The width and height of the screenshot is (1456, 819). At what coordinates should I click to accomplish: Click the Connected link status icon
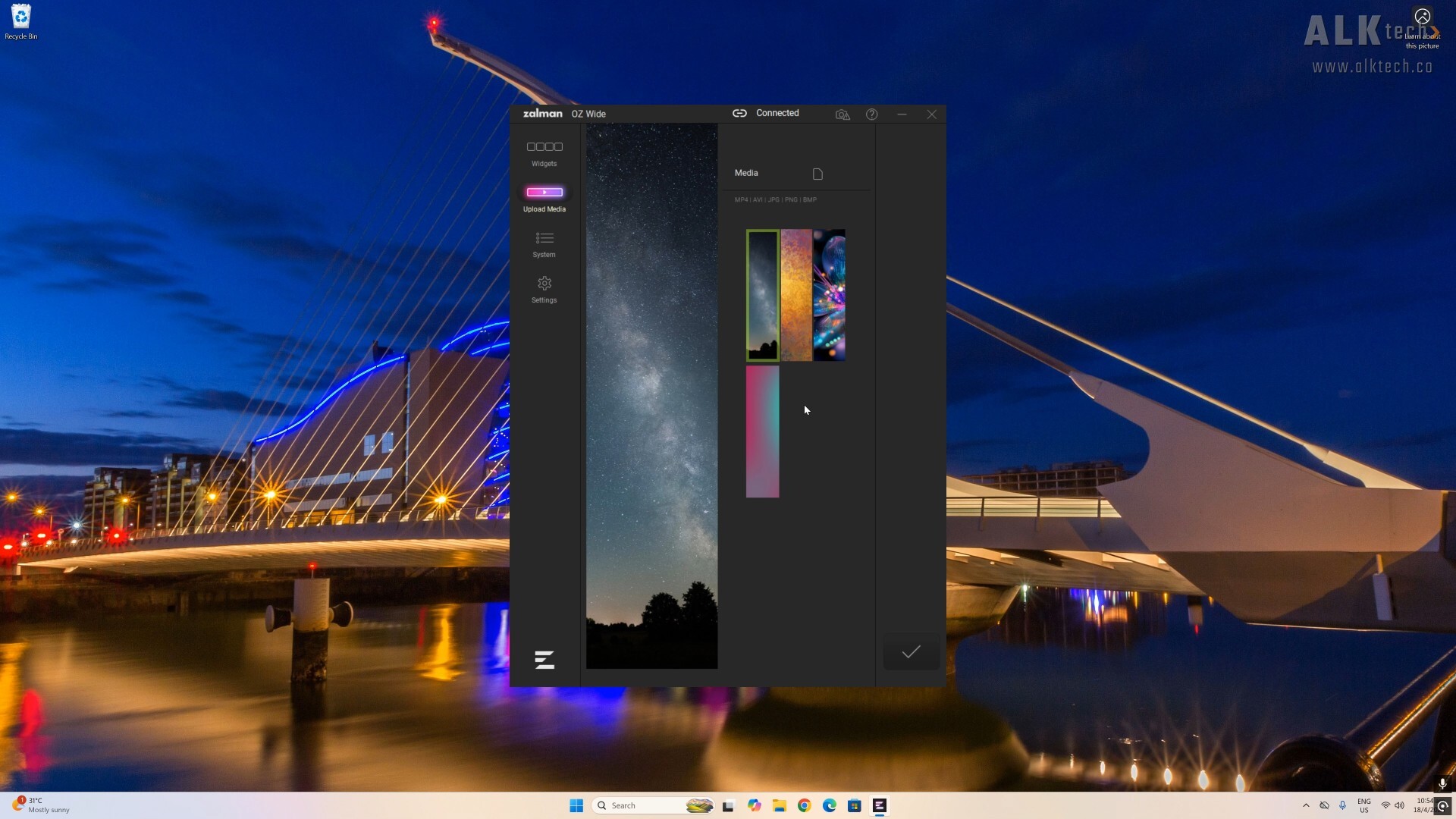tap(739, 113)
